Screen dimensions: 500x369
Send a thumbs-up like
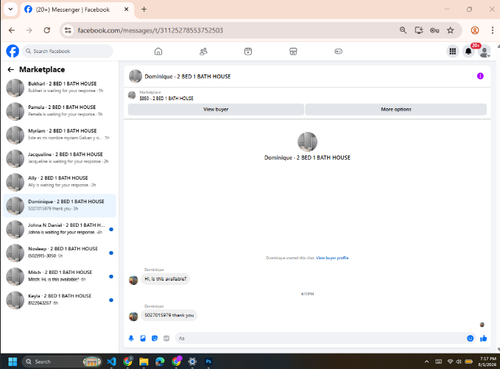coord(483,338)
